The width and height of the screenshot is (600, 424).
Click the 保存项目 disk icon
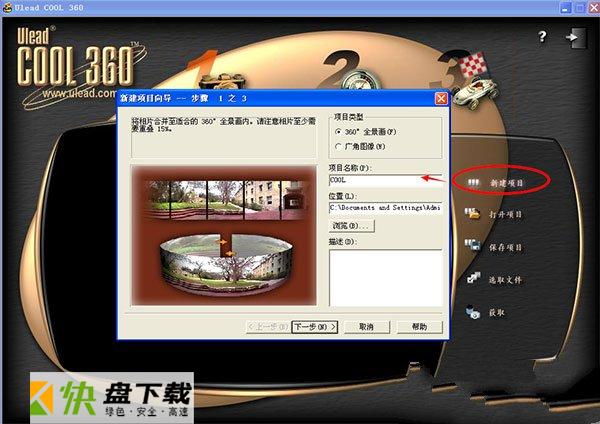[473, 245]
